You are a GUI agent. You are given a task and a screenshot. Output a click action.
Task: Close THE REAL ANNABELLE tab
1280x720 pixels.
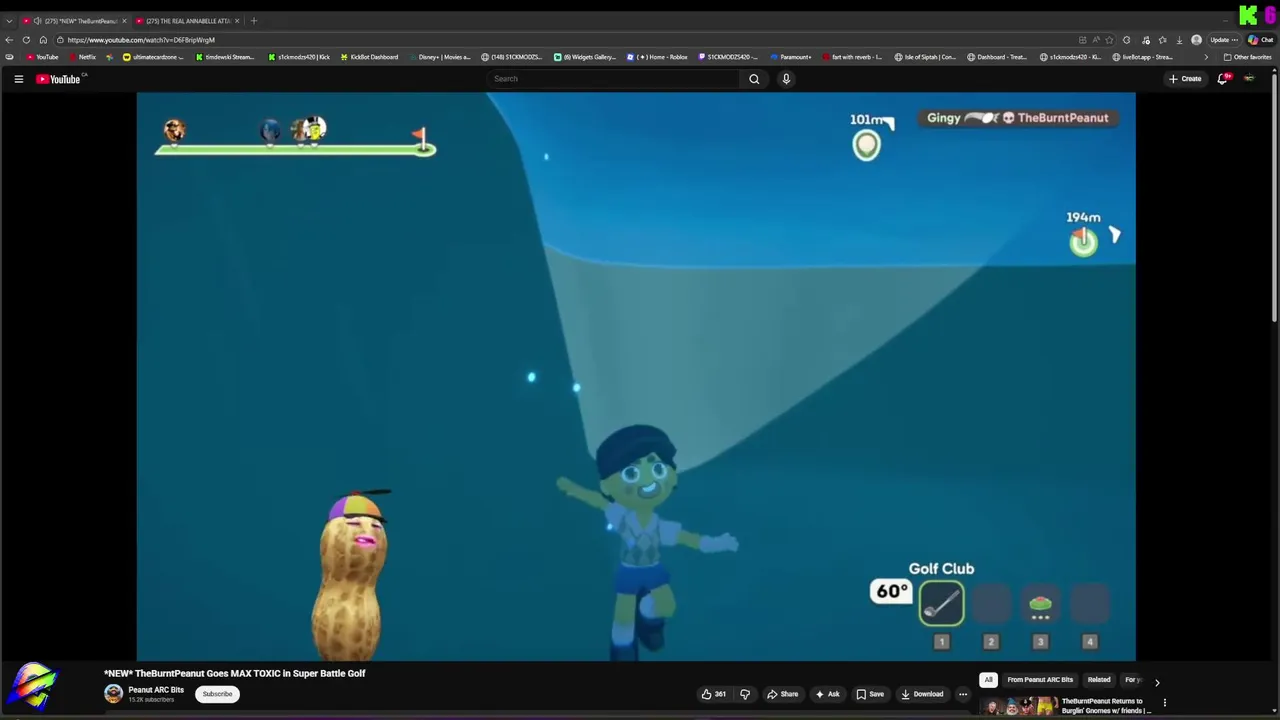237,21
